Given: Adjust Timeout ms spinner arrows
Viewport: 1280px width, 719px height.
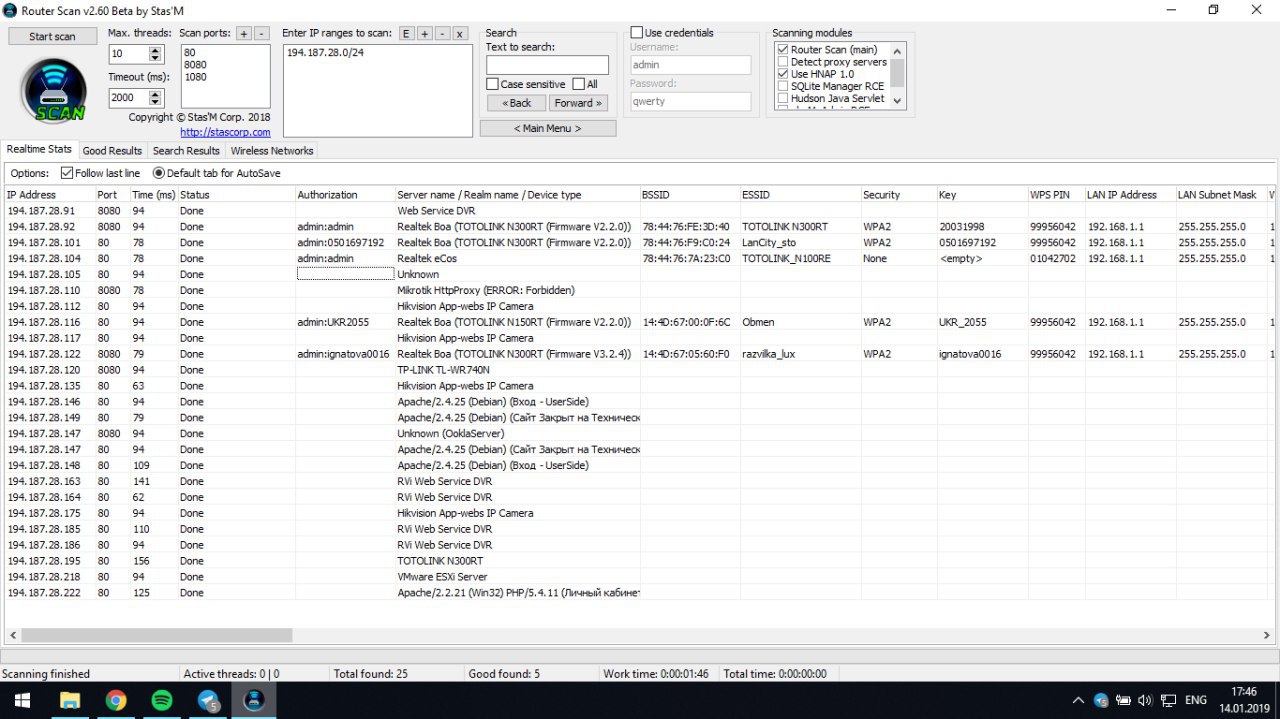Looking at the screenshot, I should (155, 98).
